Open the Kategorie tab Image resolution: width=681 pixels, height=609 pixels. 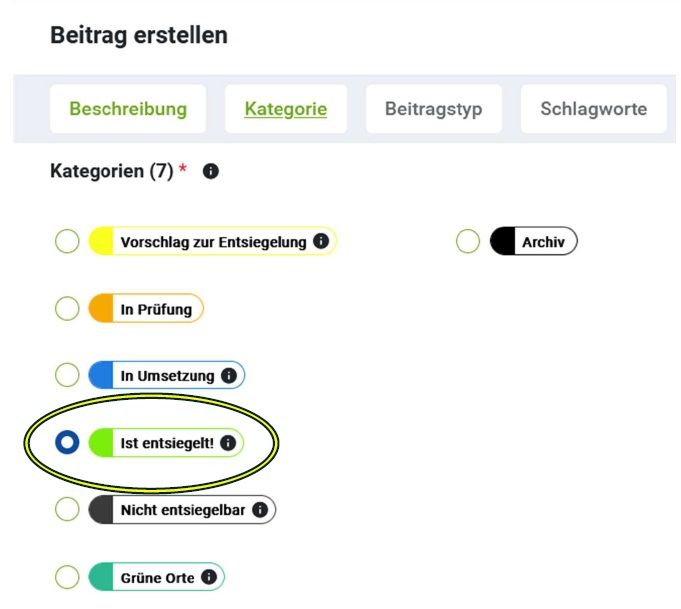[x=285, y=109]
